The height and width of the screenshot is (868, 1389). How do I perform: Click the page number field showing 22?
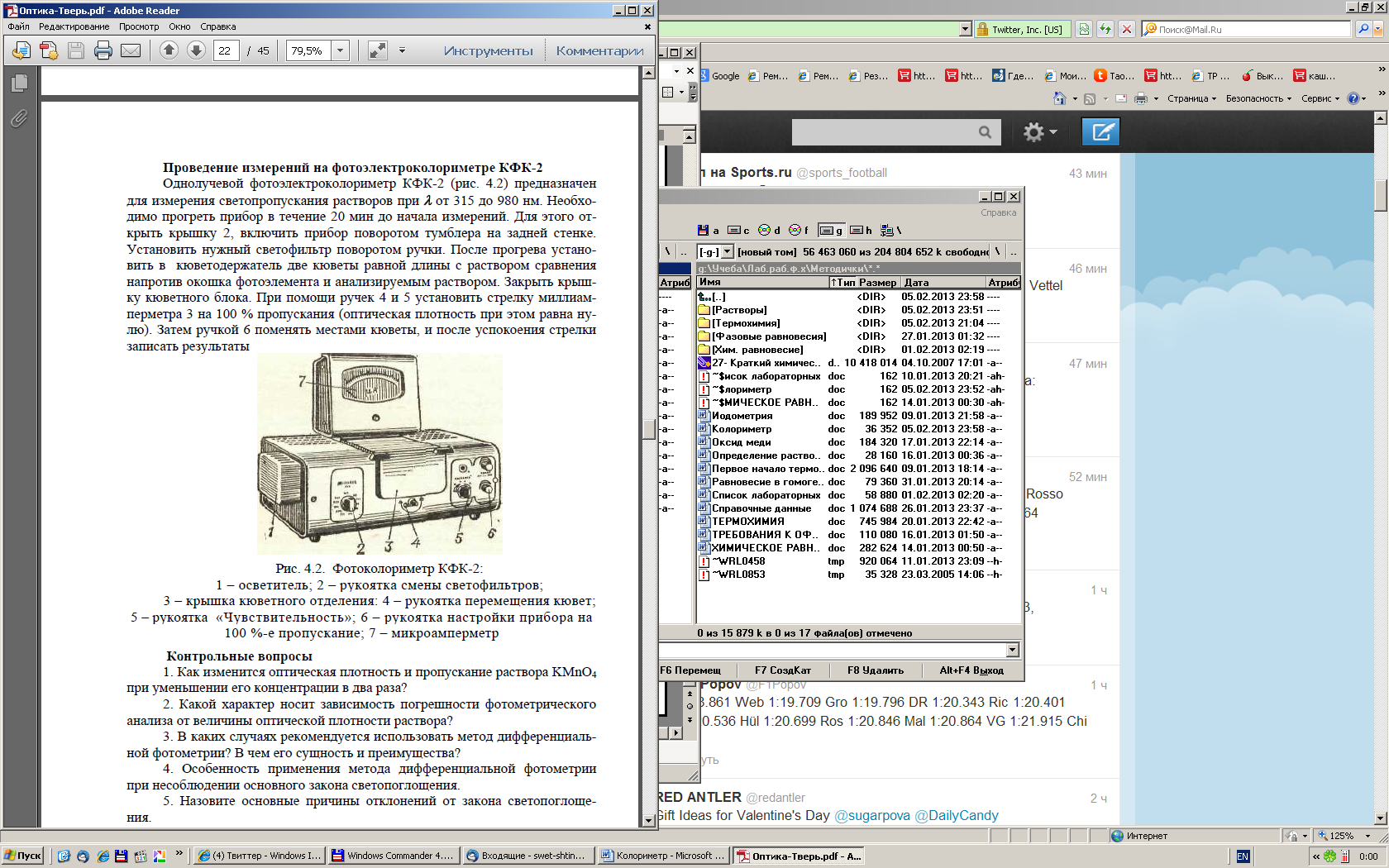(x=227, y=50)
